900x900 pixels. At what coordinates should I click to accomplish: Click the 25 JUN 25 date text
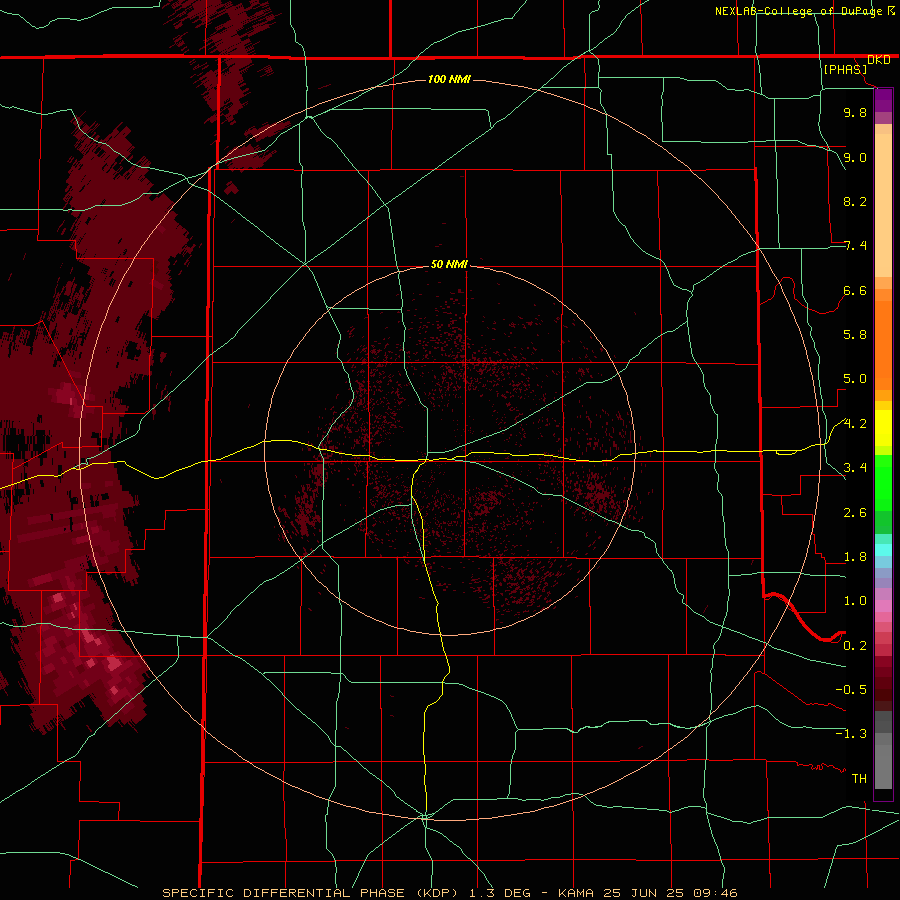(645, 893)
